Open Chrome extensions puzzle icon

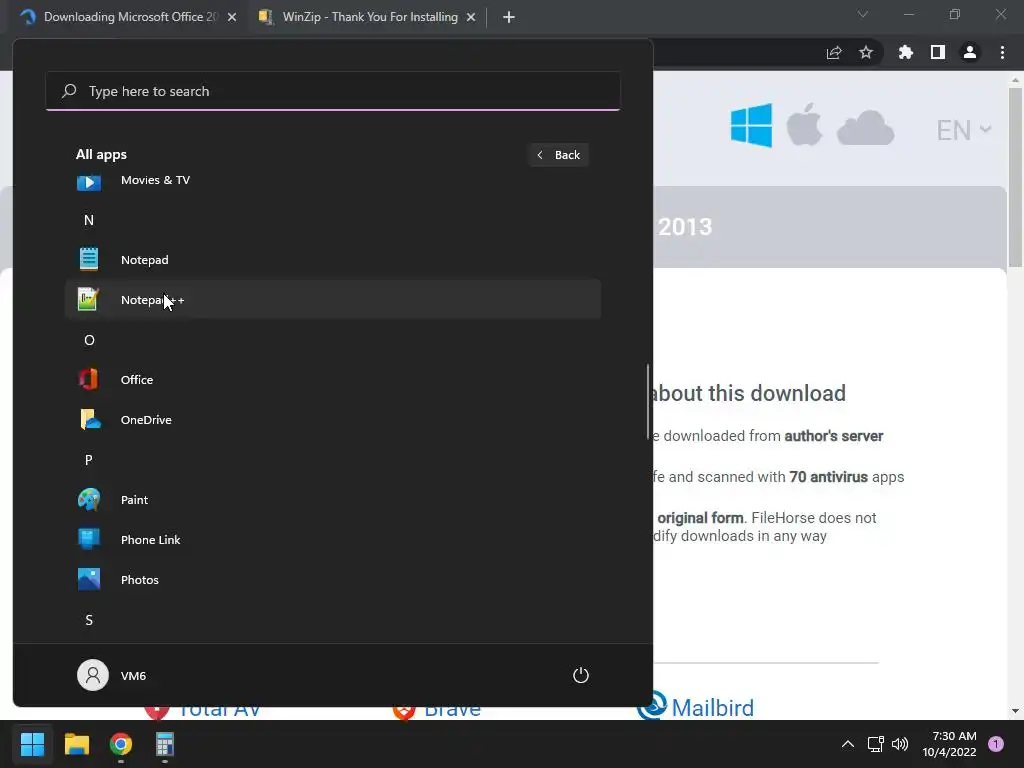[906, 52]
